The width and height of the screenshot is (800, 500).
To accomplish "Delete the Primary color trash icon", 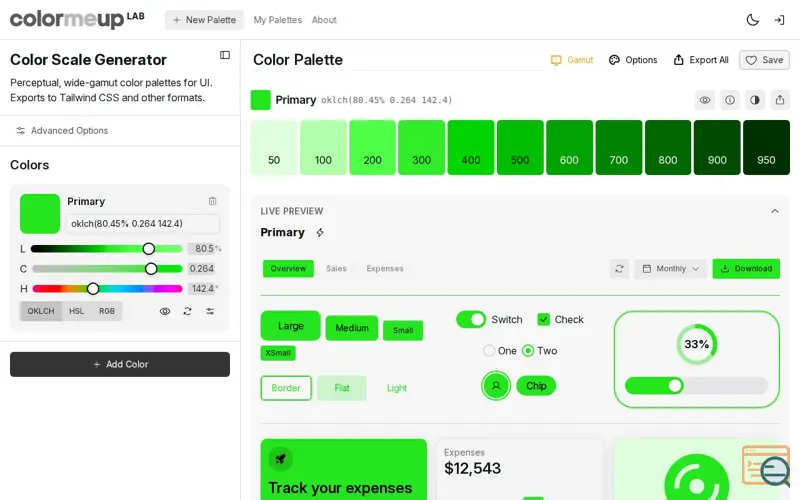I will (212, 201).
